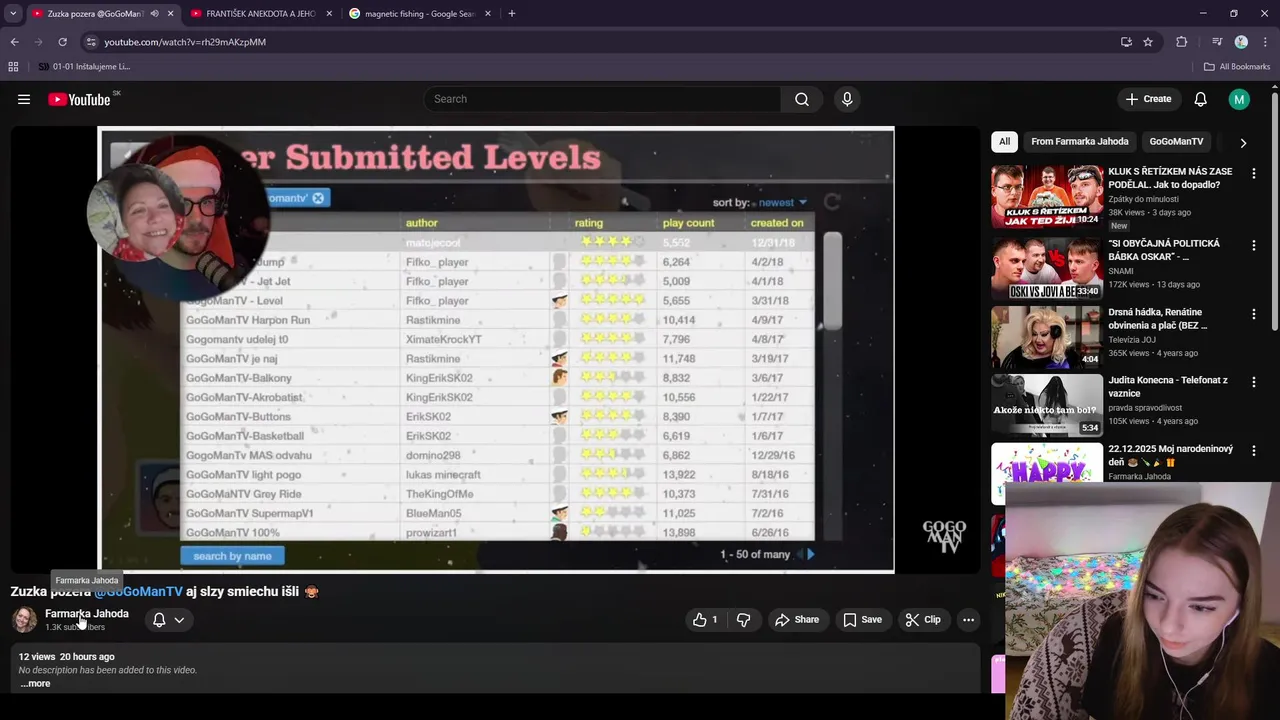Bookmark this page with the star icon
1280x720 pixels.
coord(1148,42)
